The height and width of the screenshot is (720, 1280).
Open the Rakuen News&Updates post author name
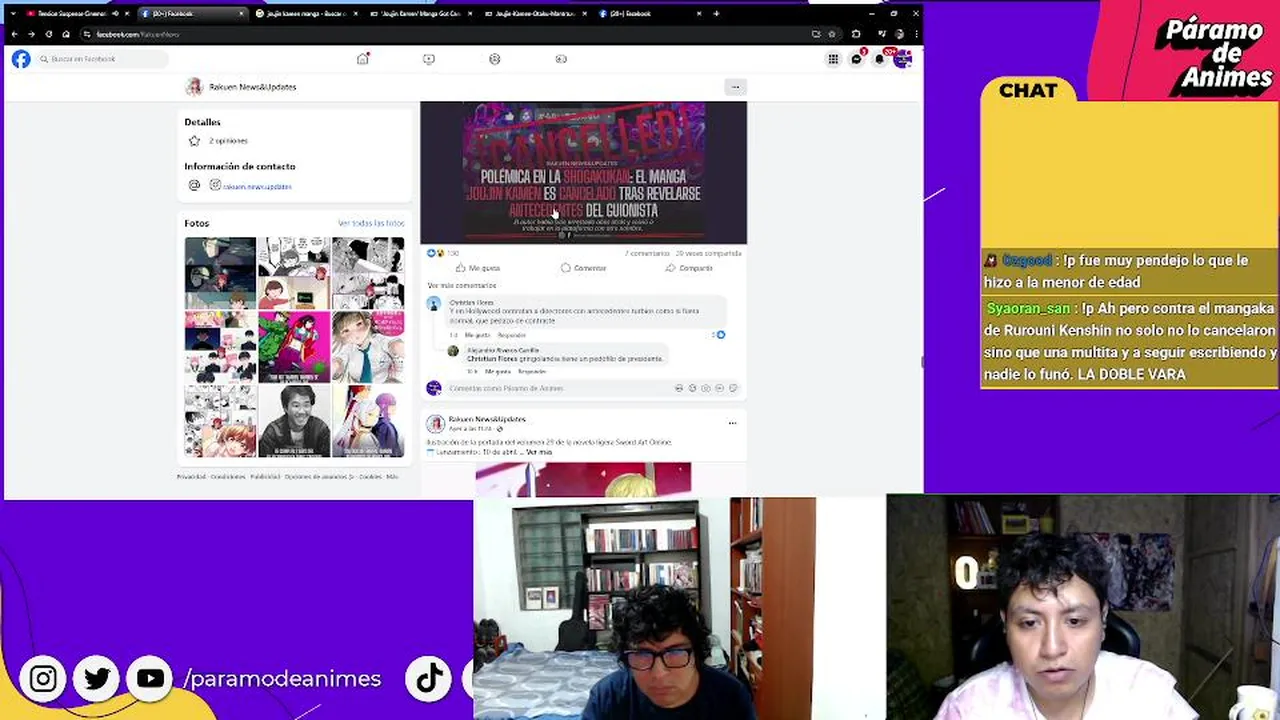click(x=487, y=419)
